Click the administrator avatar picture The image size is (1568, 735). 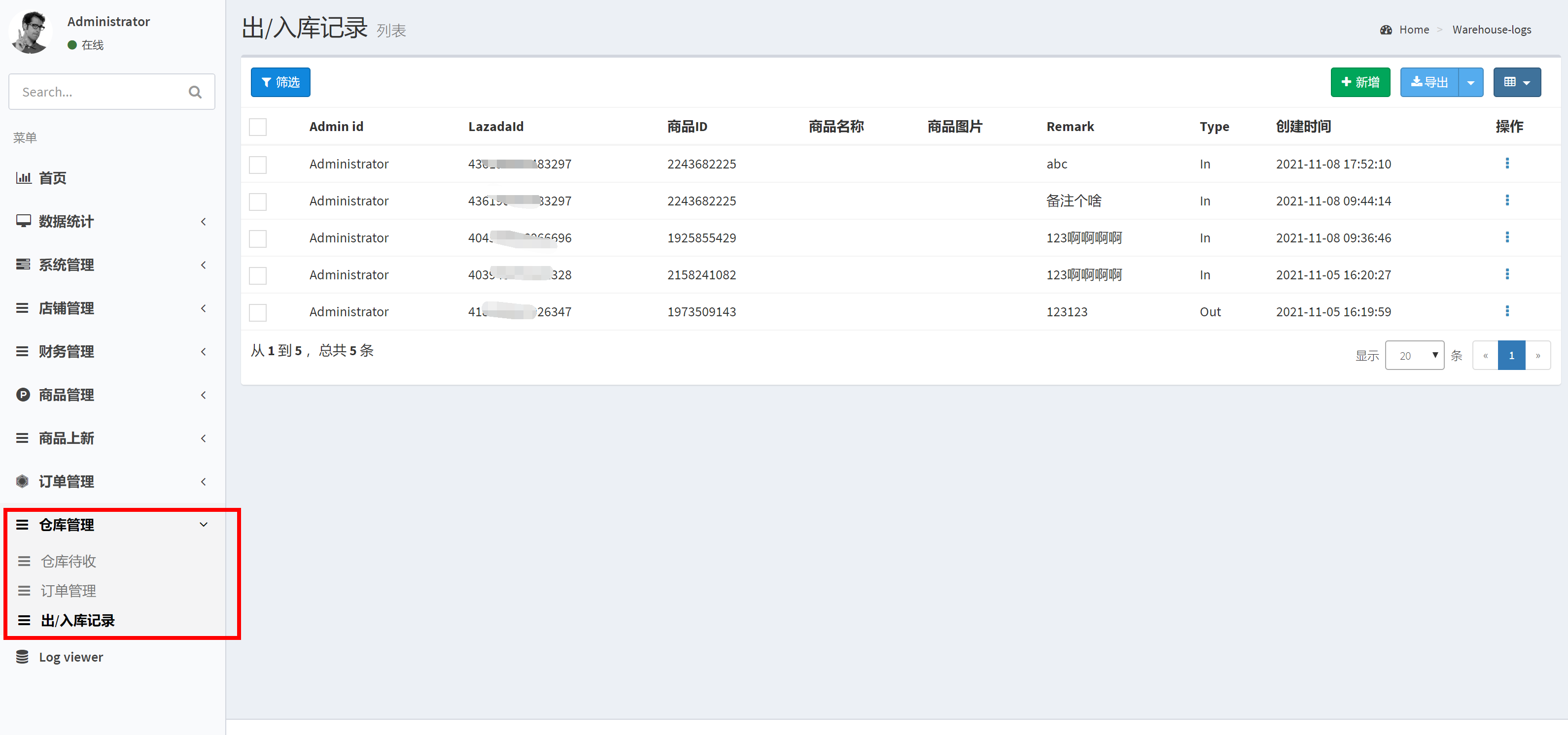[31, 32]
